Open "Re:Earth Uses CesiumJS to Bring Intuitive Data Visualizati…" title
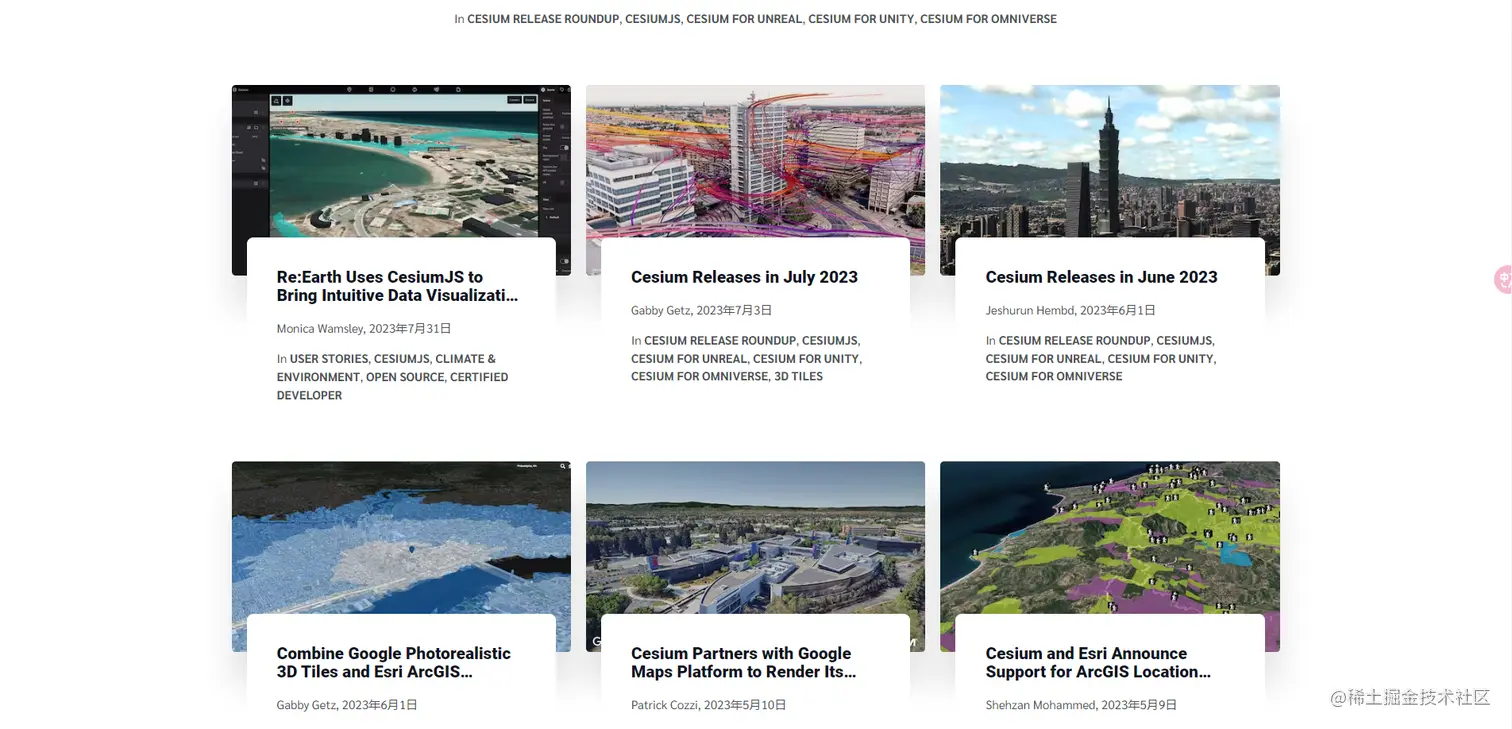Viewport: 1512px width, 729px height. pyautogui.click(x=398, y=286)
